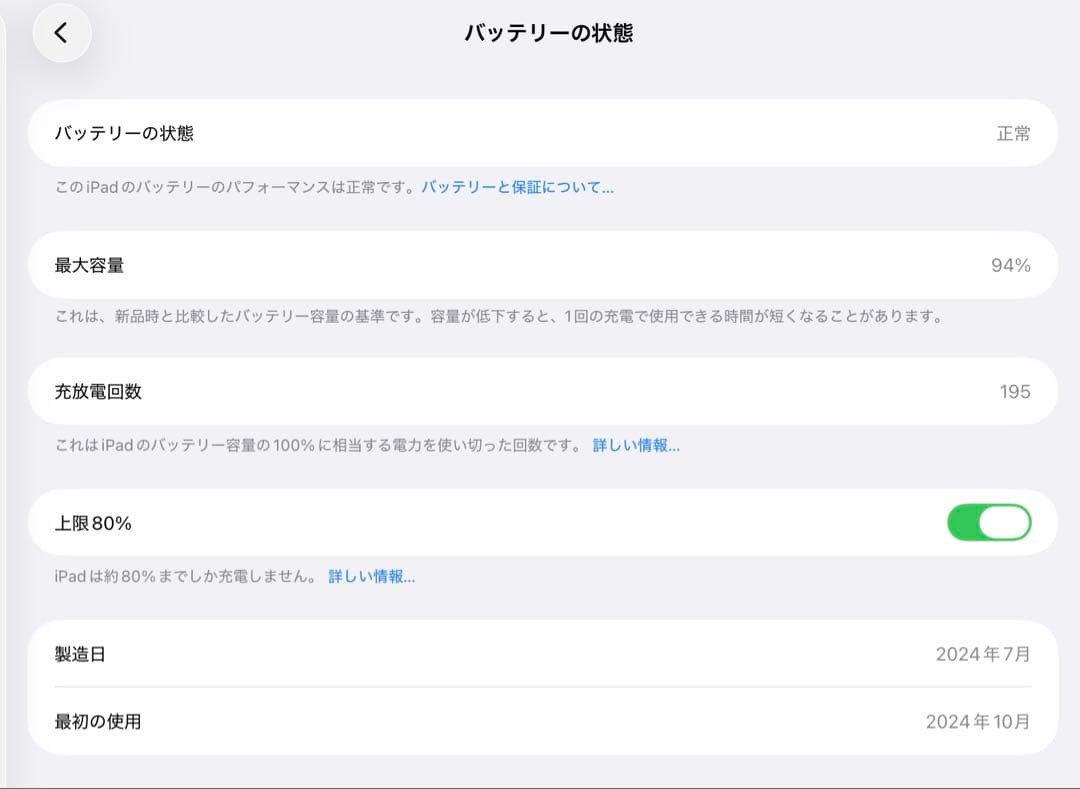Tap the 最大容量 row showing 94%
Viewport: 1080px width, 789px height.
(540, 264)
